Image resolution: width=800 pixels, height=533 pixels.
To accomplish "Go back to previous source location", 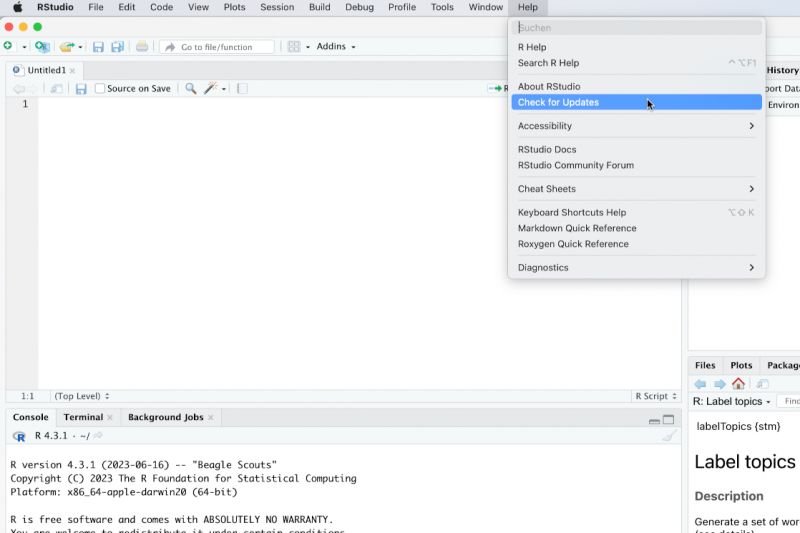I will click(x=19, y=89).
